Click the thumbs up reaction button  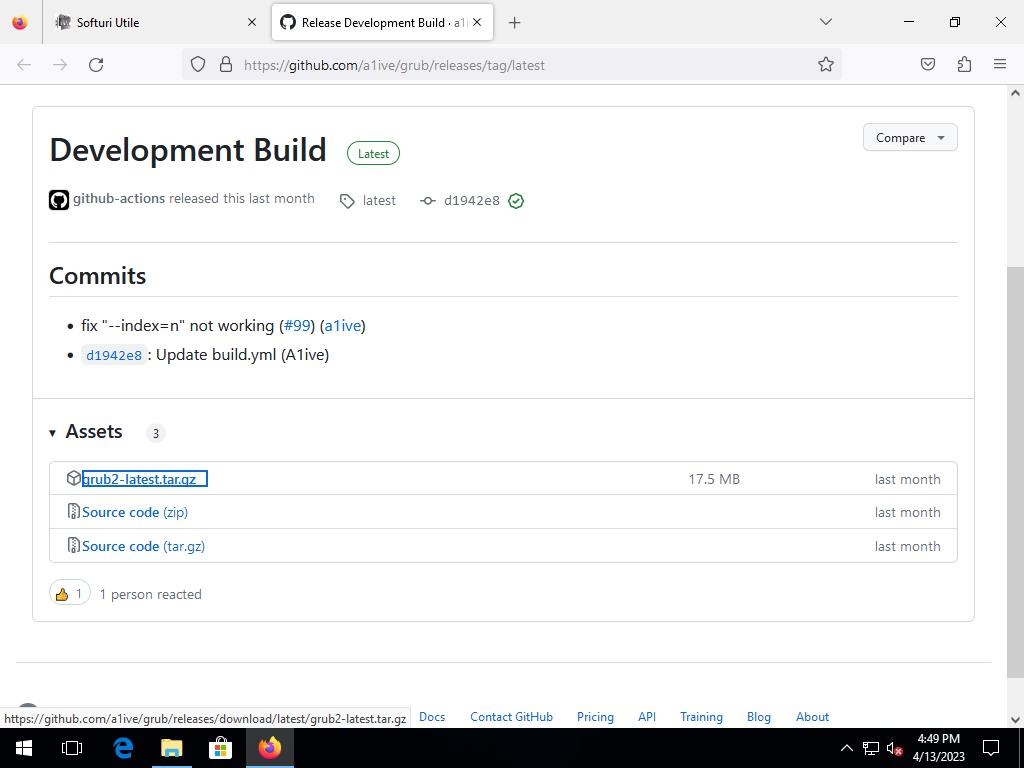pyautogui.click(x=69, y=594)
